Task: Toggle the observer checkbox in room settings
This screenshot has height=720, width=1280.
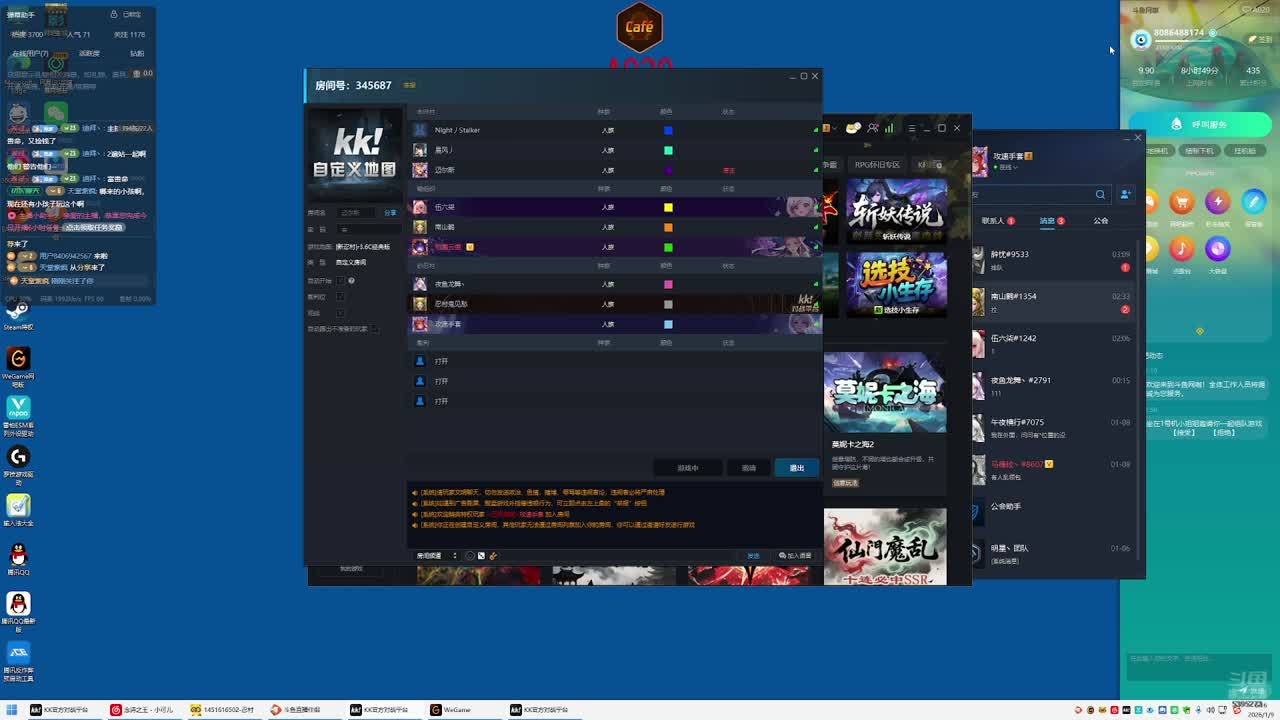Action: [x=340, y=313]
